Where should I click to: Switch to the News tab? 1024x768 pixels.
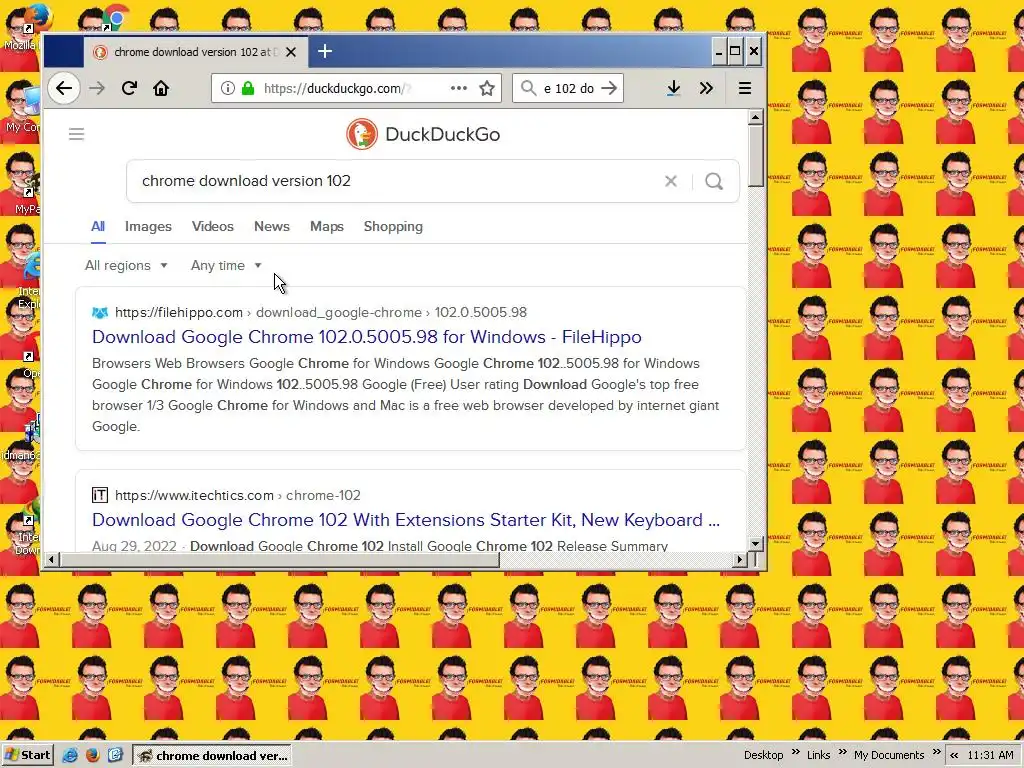click(x=272, y=227)
